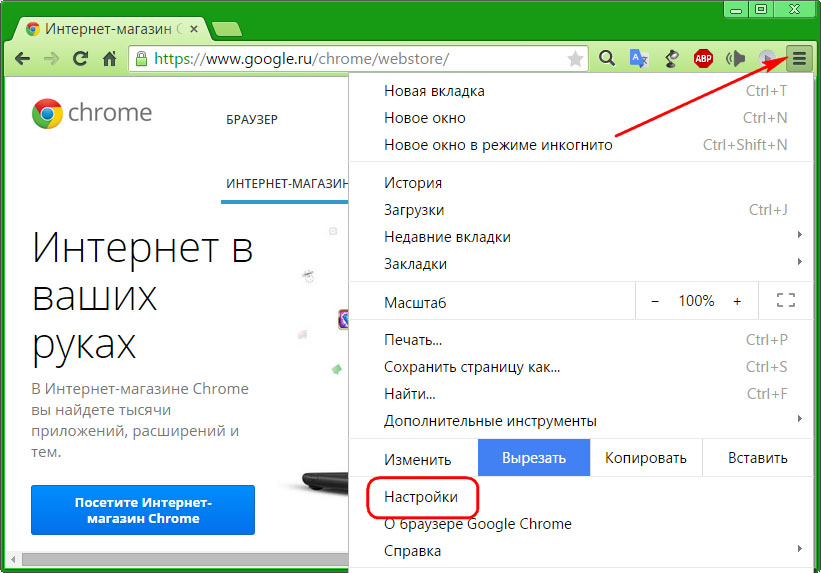
Task: Click Посетите Интернет-магазин Chrome button
Action: (x=143, y=510)
